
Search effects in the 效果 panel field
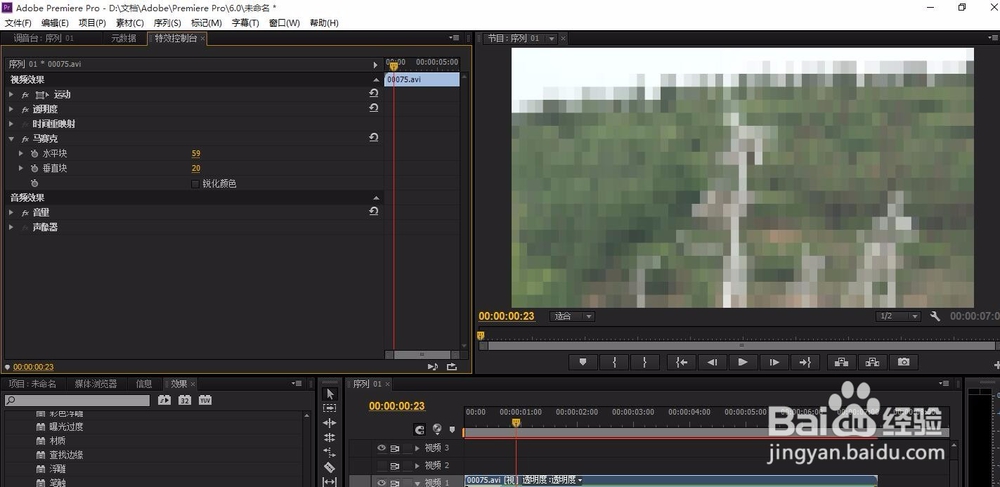click(x=77, y=400)
